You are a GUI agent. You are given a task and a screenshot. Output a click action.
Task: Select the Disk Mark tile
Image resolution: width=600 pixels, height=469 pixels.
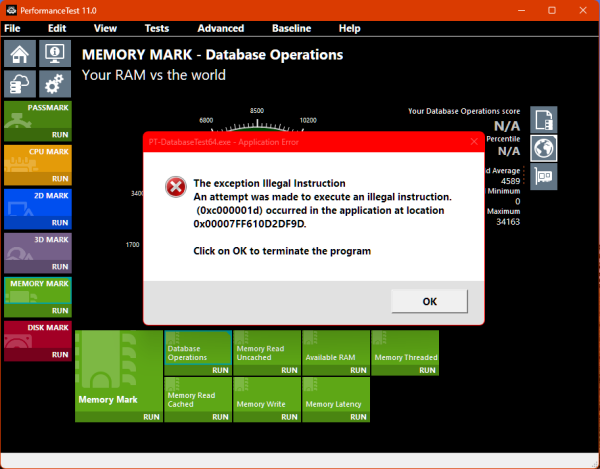pyautogui.click(x=38, y=335)
